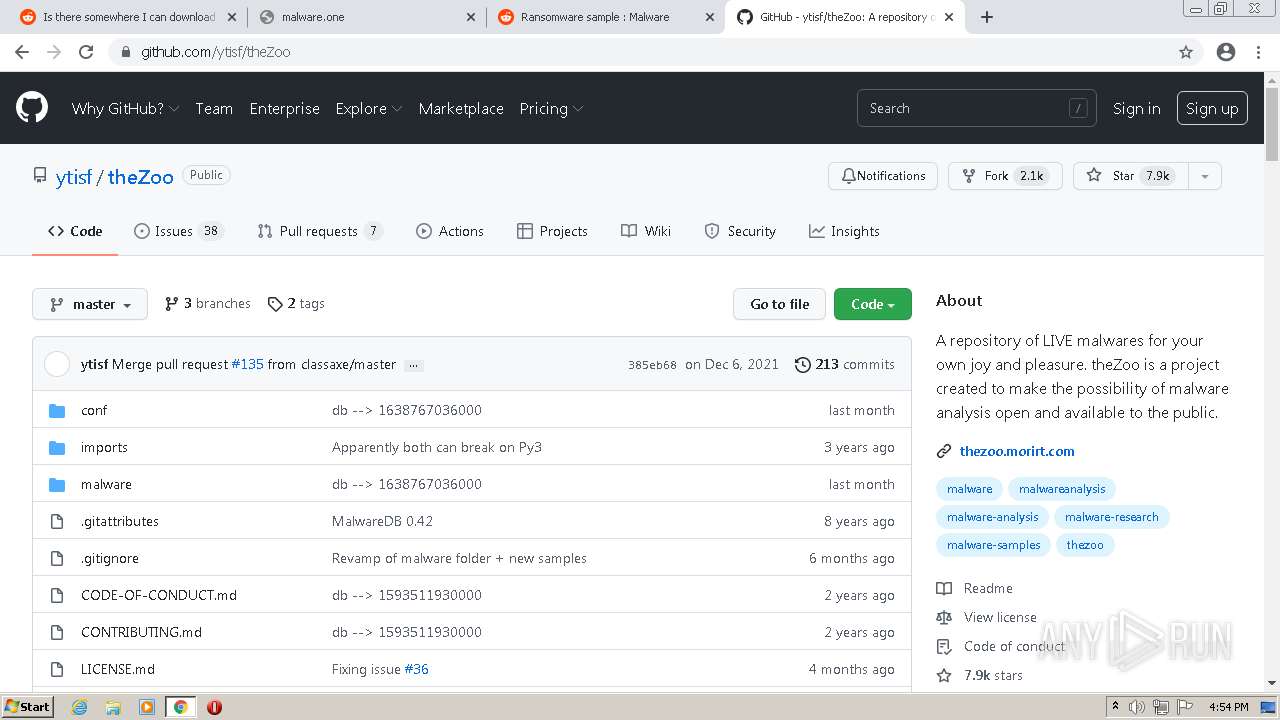Viewport: 1280px width, 720px height.
Task: Open Star list dropdown arrow
Action: 1205,176
